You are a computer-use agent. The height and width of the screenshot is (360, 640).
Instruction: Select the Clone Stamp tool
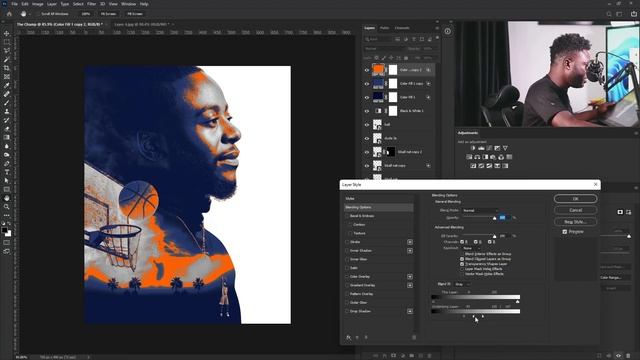point(7,111)
